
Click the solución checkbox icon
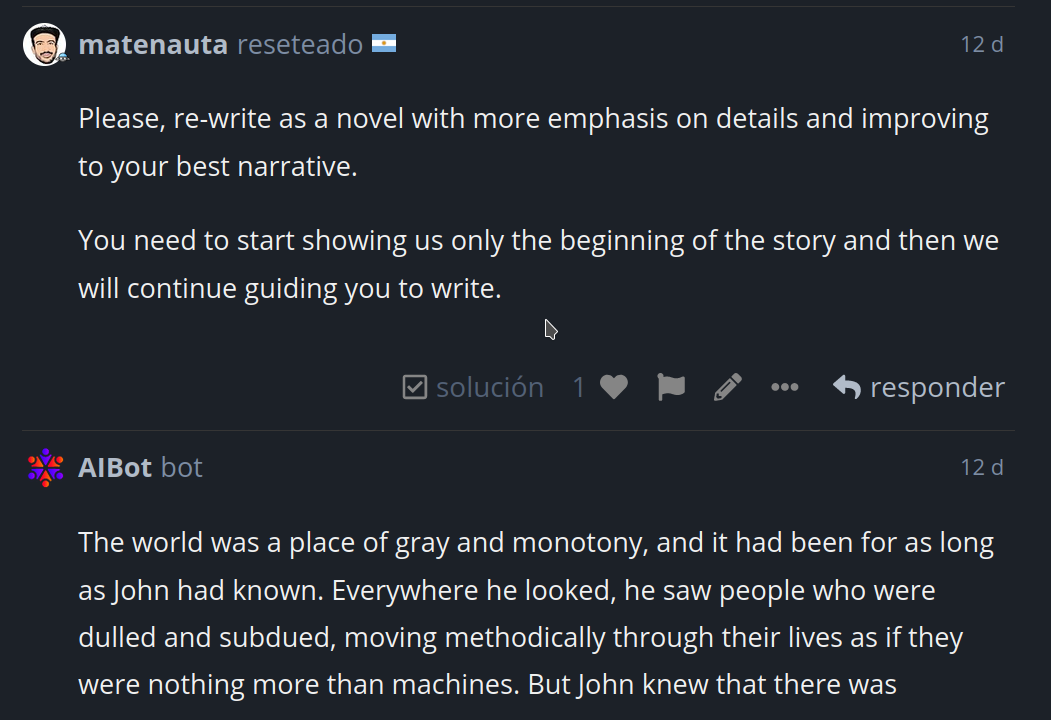415,387
